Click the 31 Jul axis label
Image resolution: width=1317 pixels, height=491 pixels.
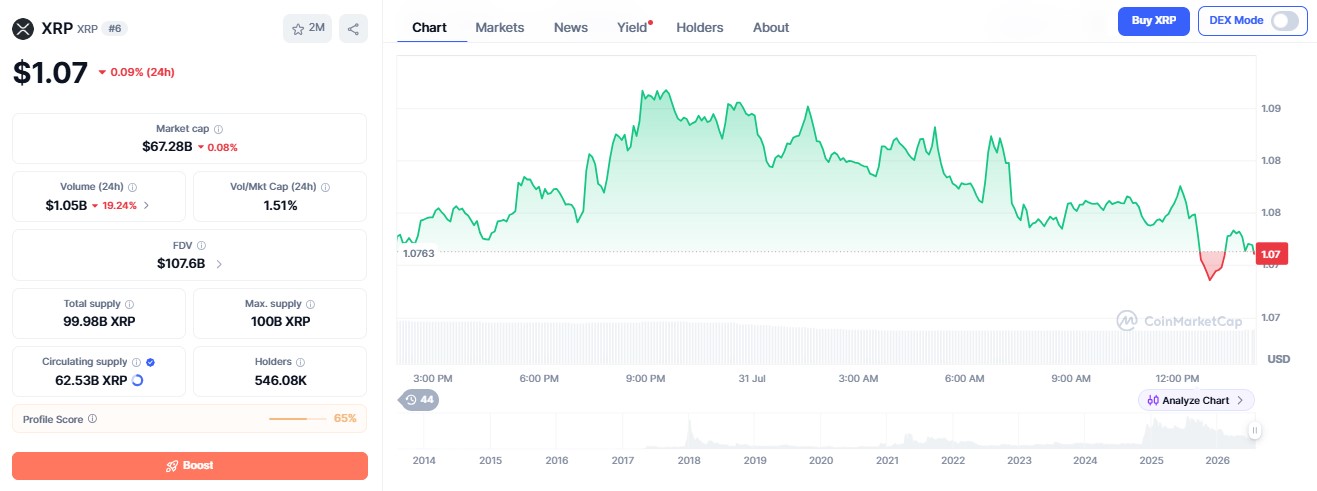(752, 379)
